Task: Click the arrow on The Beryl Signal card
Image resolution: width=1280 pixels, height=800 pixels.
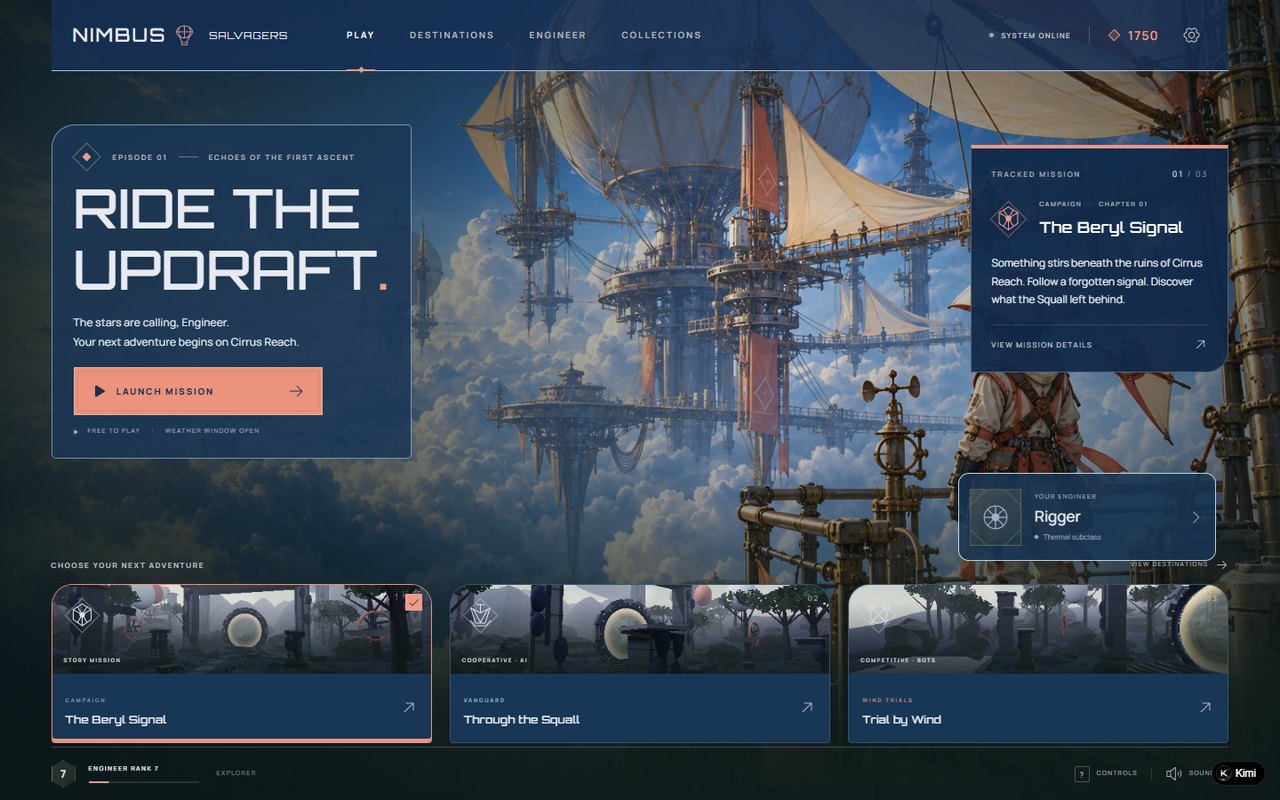Action: [x=408, y=707]
